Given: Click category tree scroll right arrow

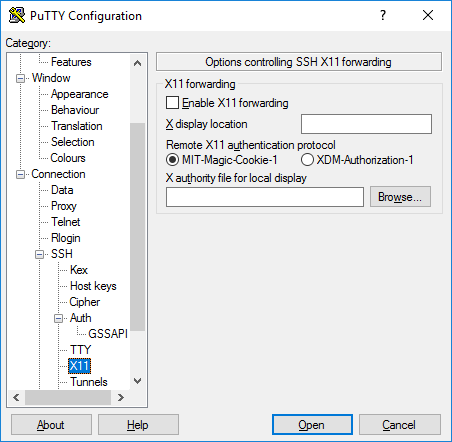Looking at the screenshot, I should pyautogui.click(x=121, y=397).
